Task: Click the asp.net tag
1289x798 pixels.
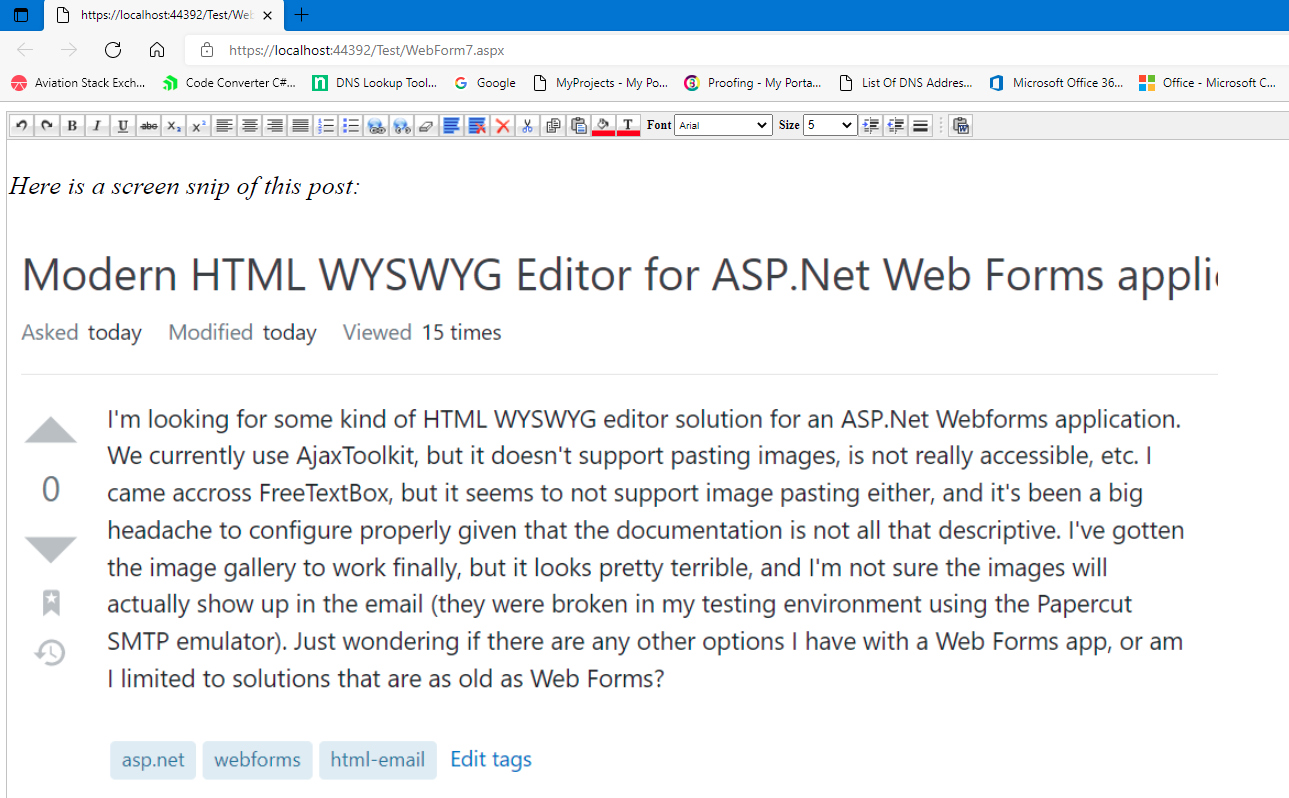Action: pyautogui.click(x=153, y=760)
